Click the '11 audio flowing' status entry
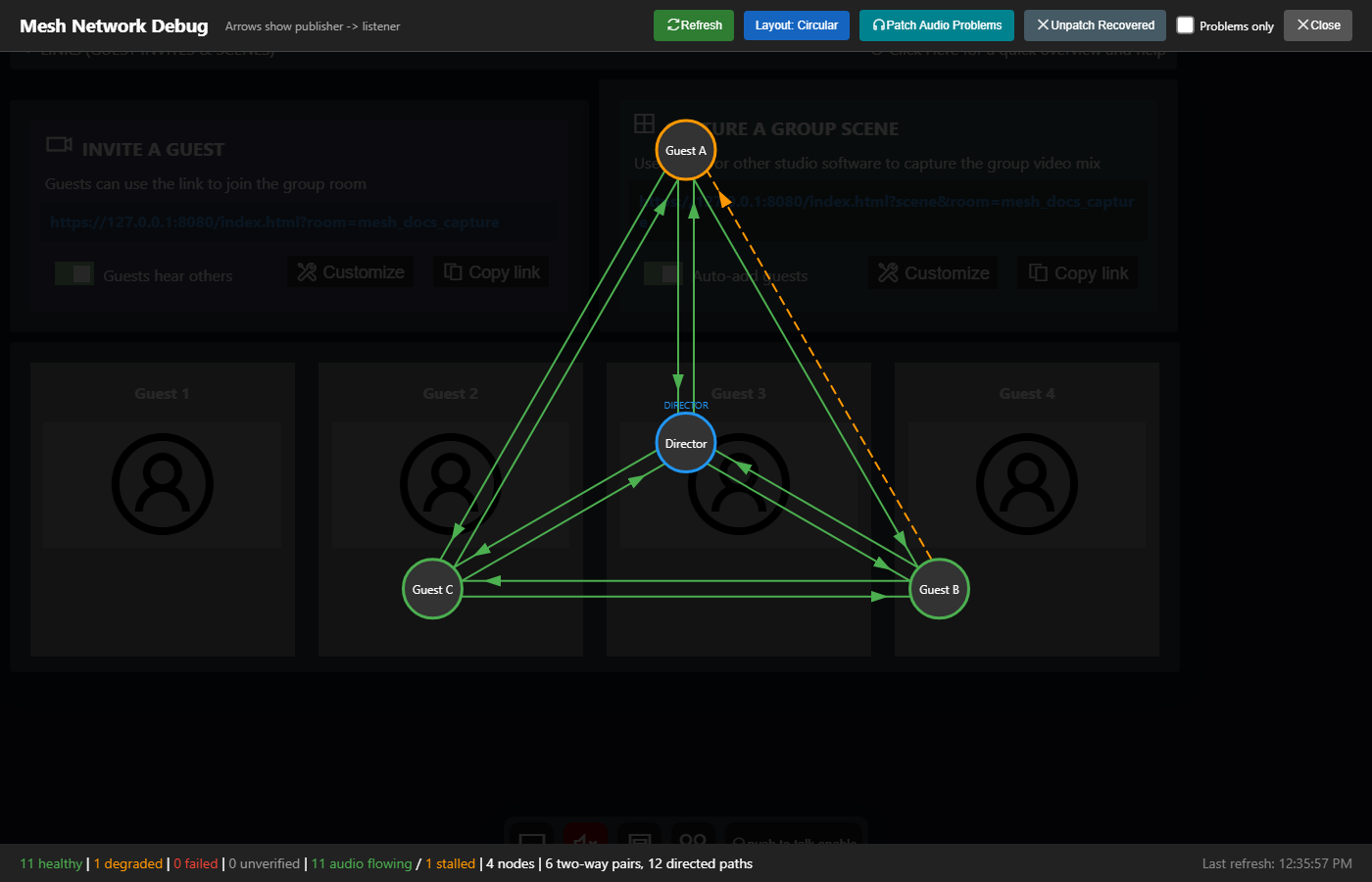 tap(362, 863)
